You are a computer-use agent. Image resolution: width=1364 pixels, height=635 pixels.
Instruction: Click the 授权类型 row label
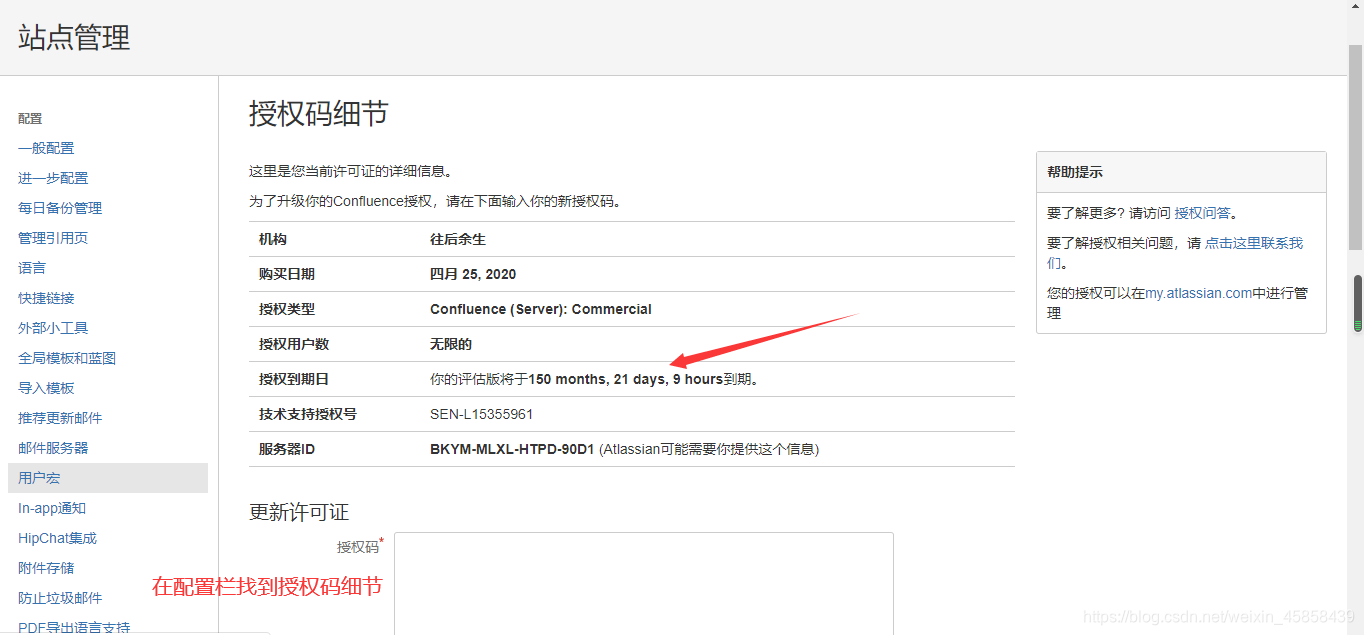point(287,309)
